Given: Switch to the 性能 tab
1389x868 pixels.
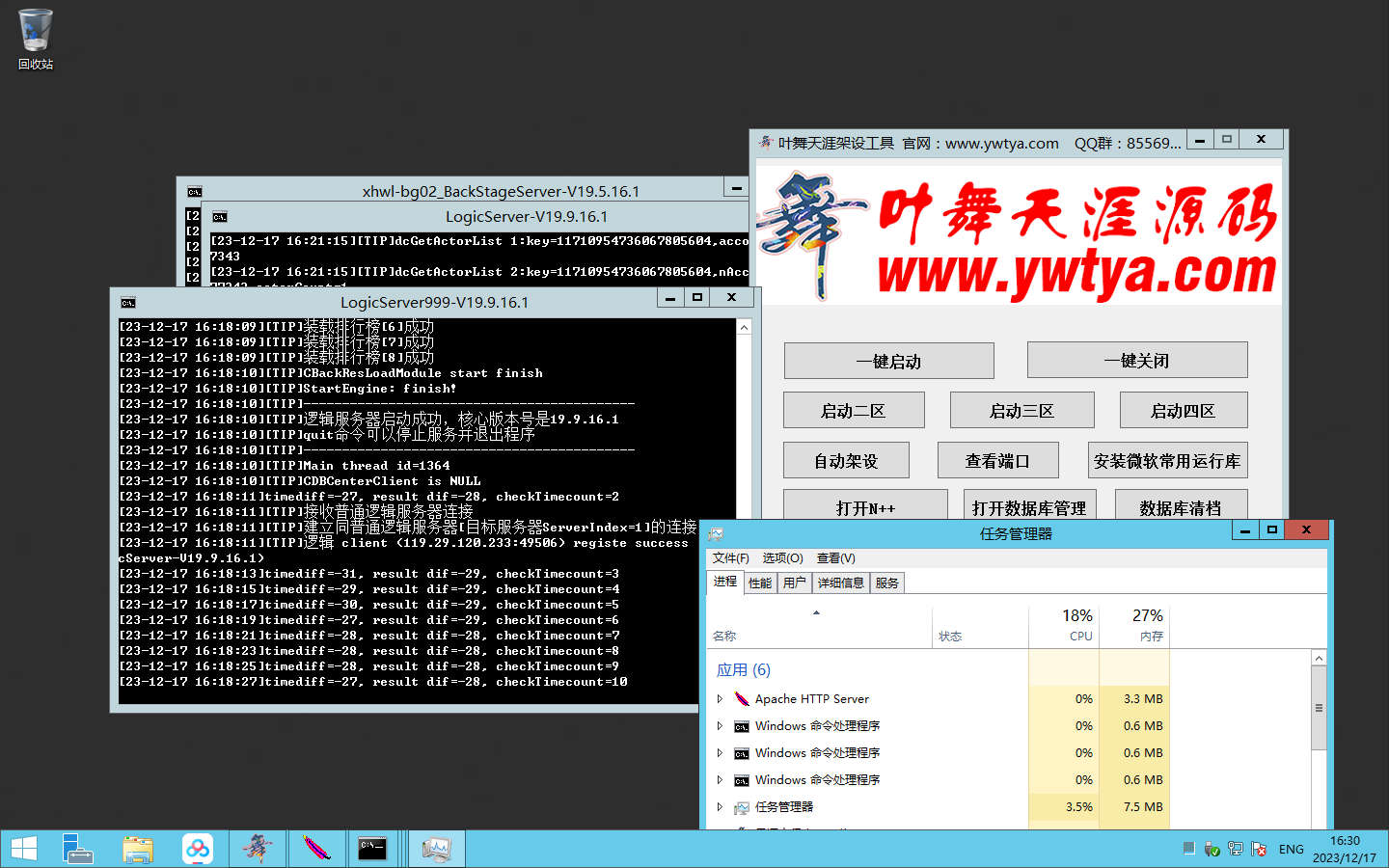Looking at the screenshot, I should [x=760, y=583].
